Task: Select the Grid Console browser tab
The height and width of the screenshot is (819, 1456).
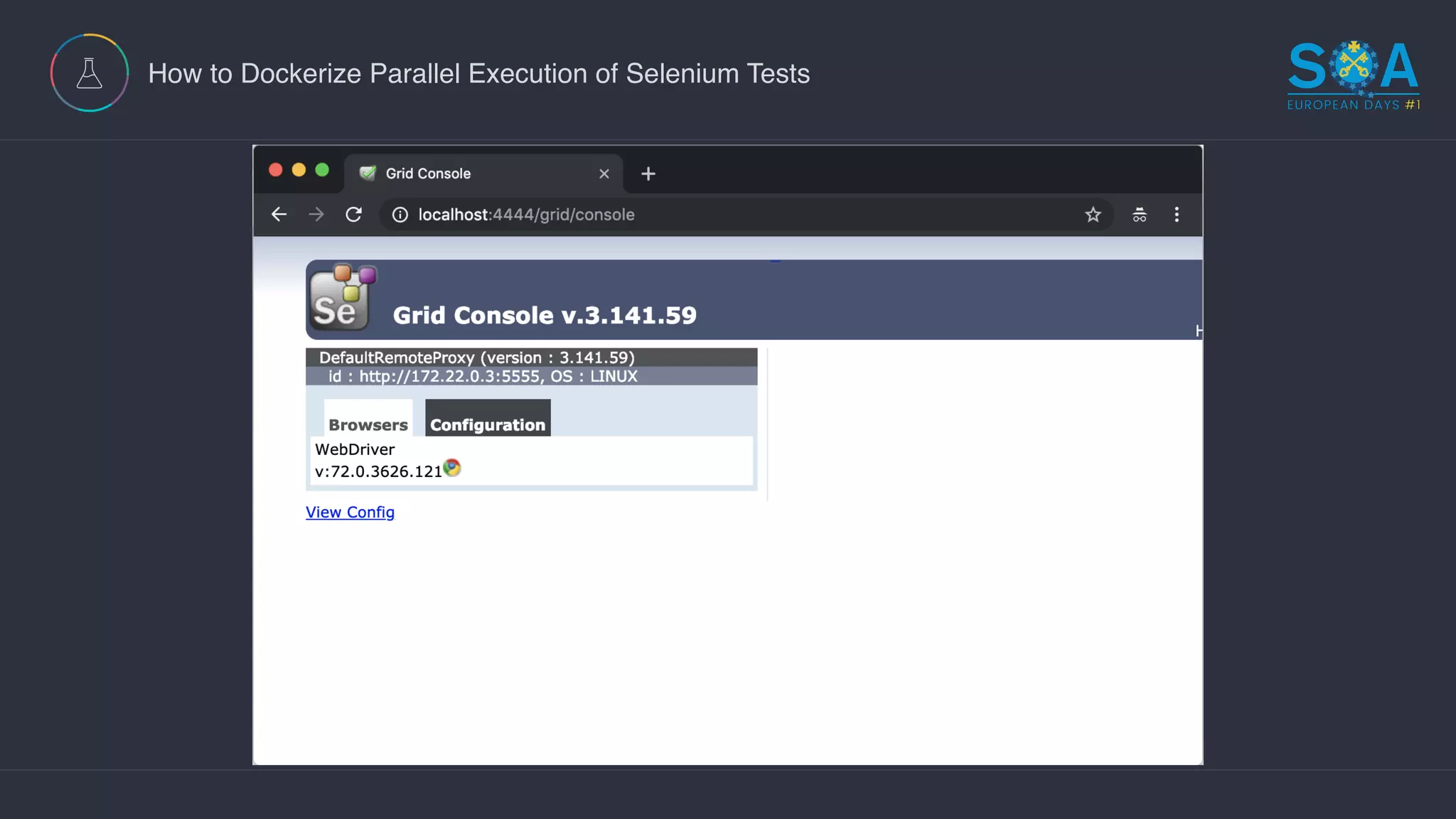Action: (483, 173)
